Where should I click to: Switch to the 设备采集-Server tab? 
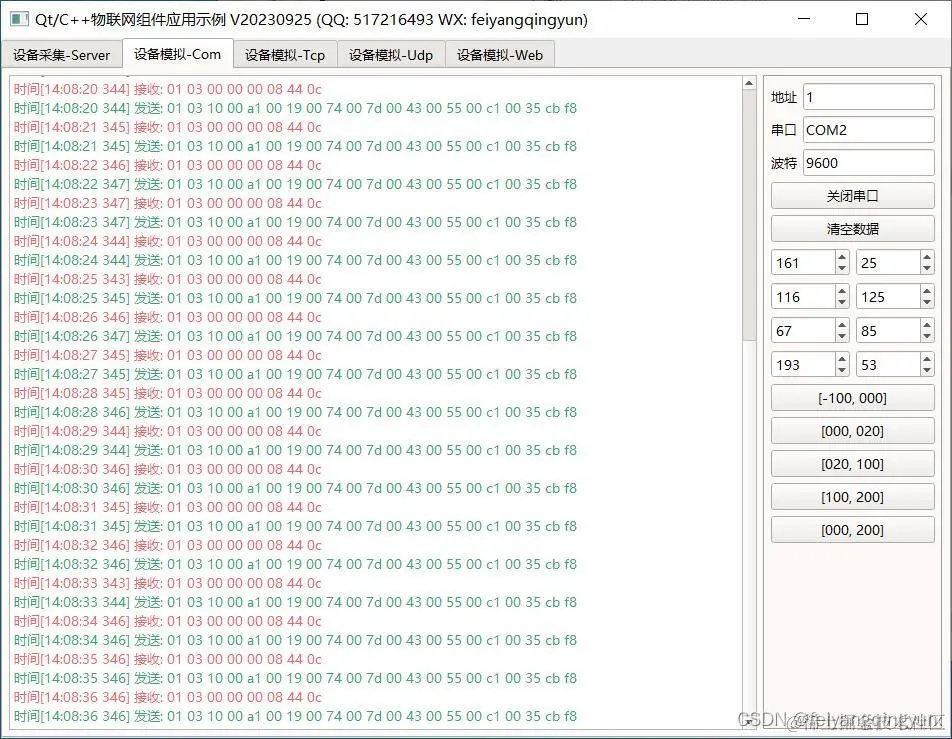click(62, 55)
